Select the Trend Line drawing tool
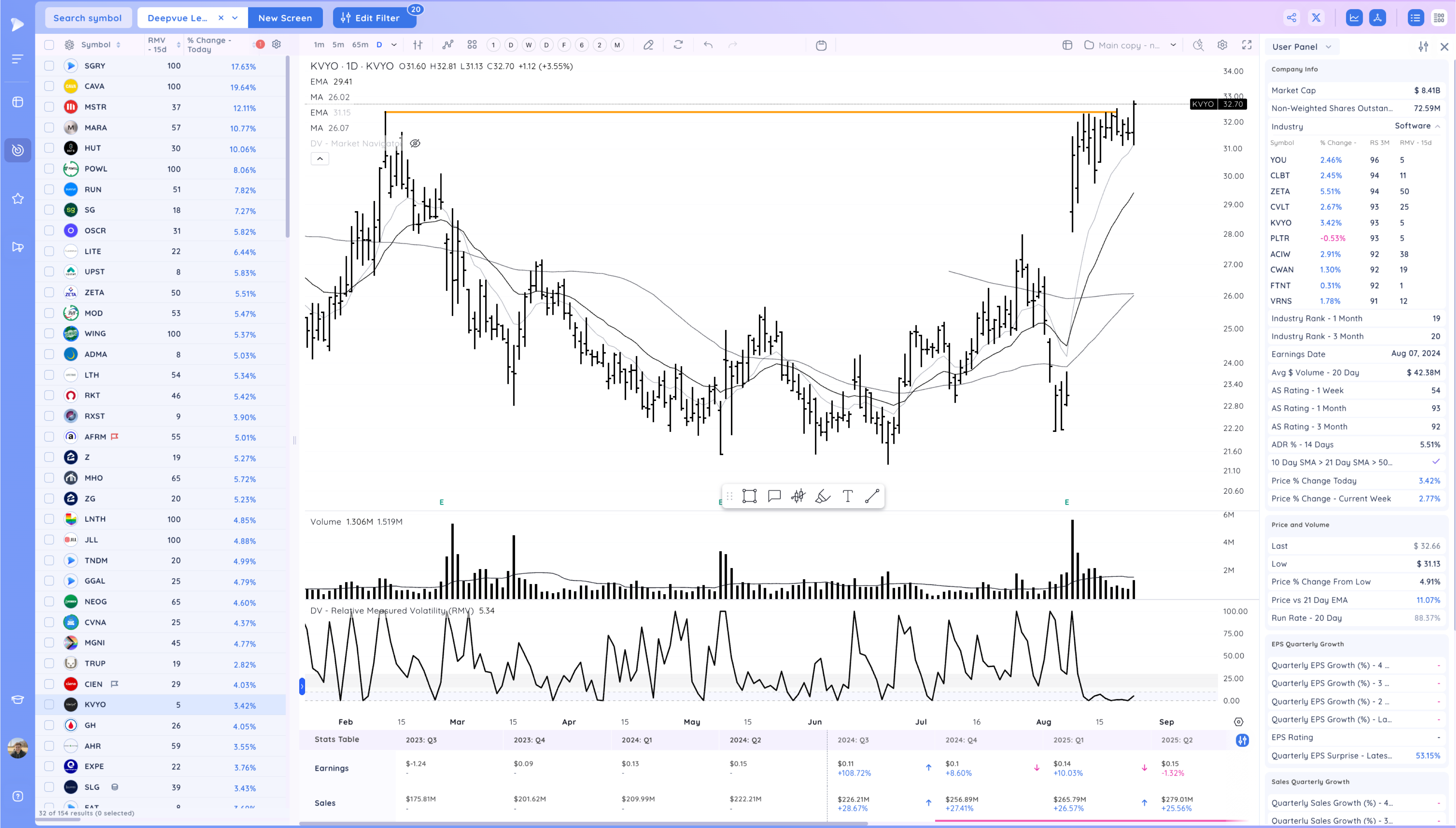The width and height of the screenshot is (1456, 828). coord(873,496)
